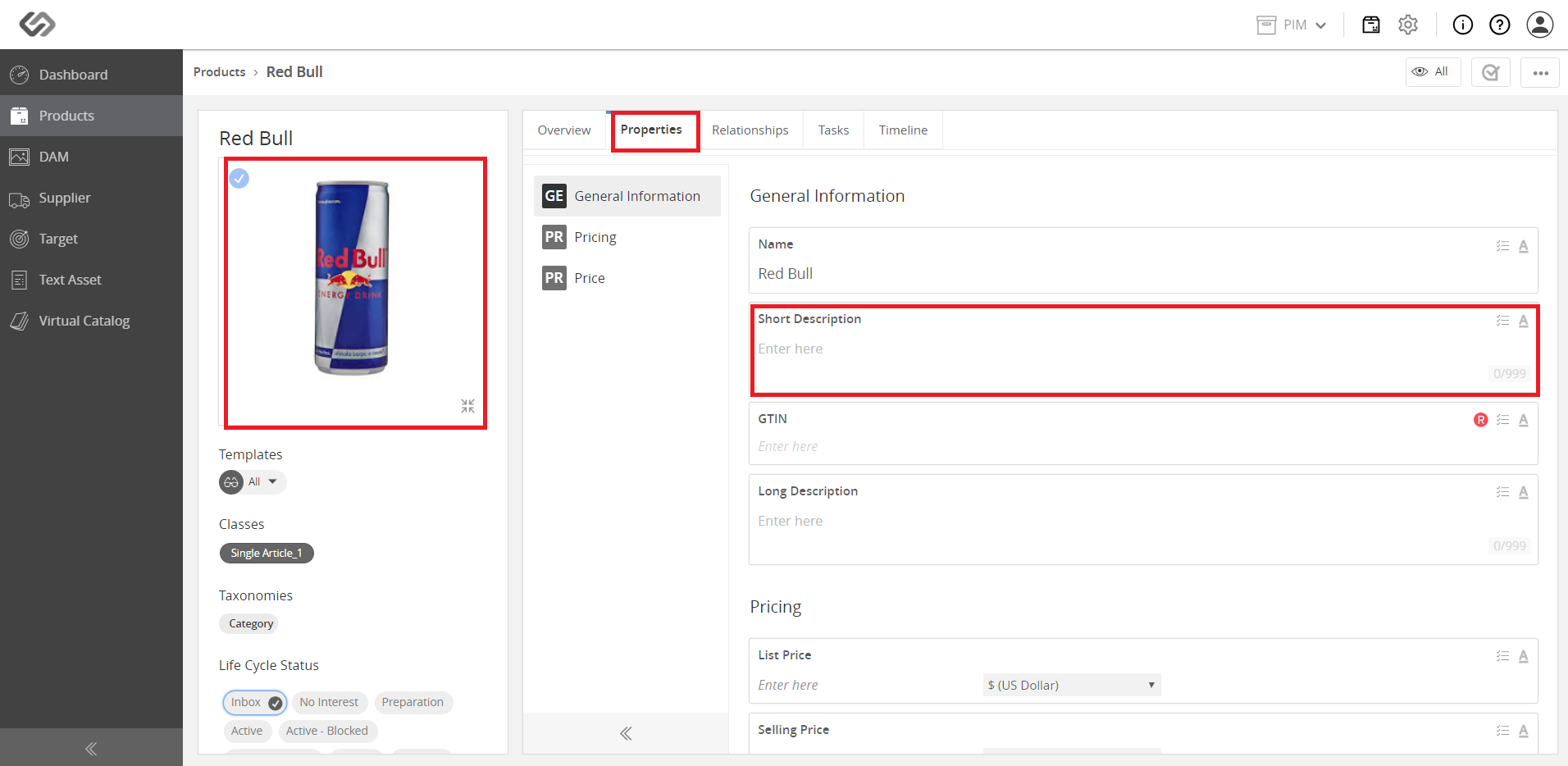This screenshot has height=766, width=1568.
Task: Open the Supplier truck icon in sidebar
Action: click(x=20, y=198)
